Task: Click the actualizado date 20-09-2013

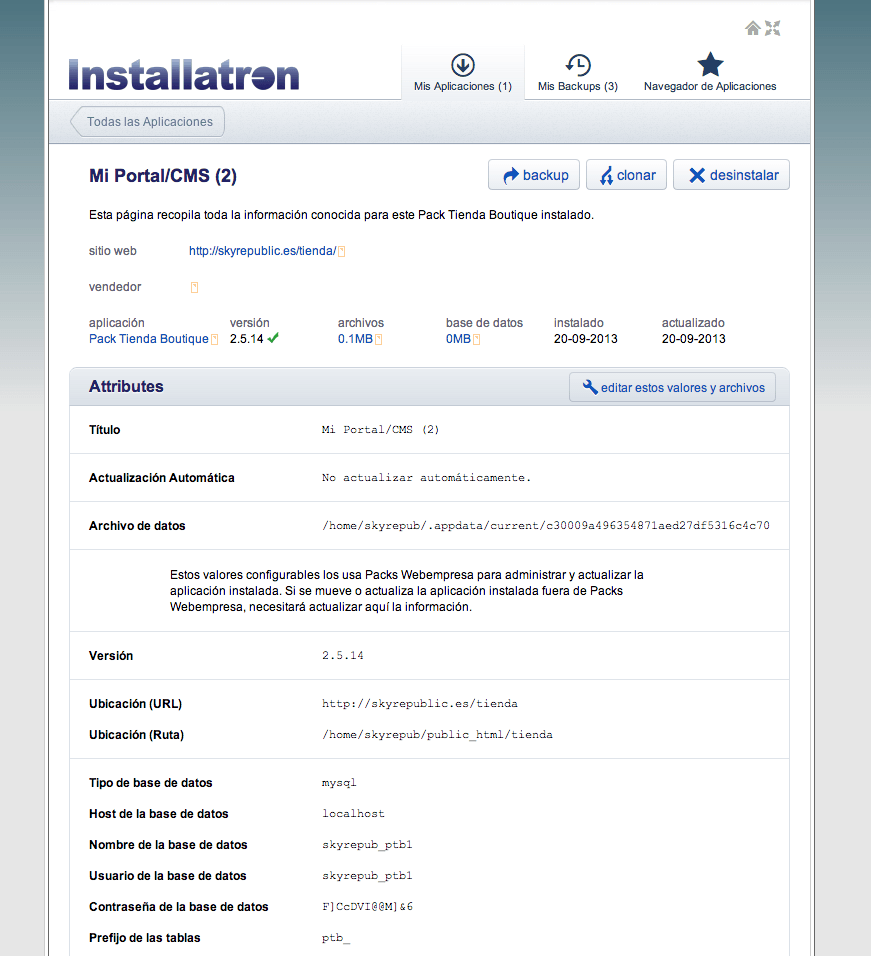Action: pyautogui.click(x=694, y=339)
